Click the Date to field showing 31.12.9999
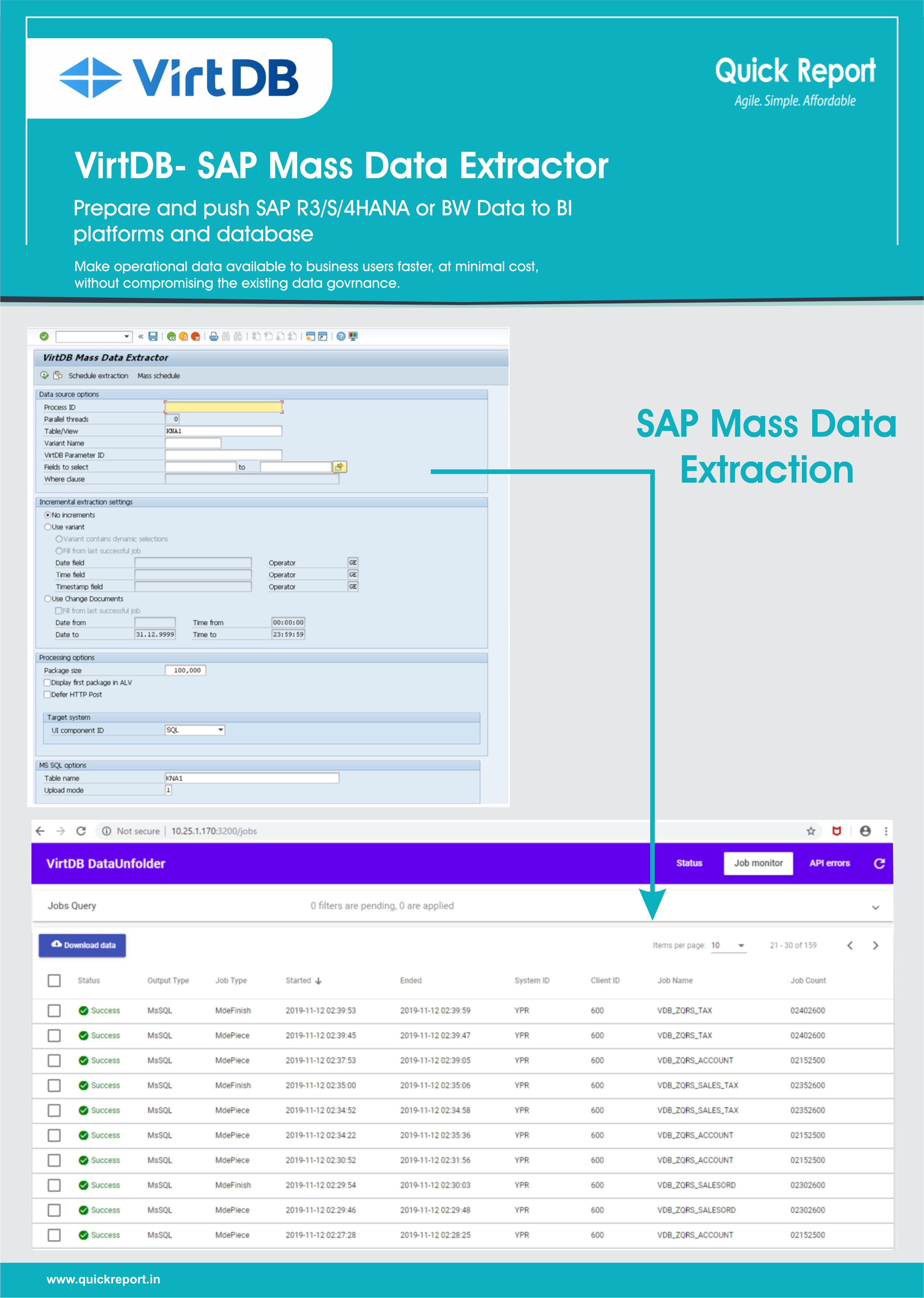924x1298 pixels. coord(155,634)
